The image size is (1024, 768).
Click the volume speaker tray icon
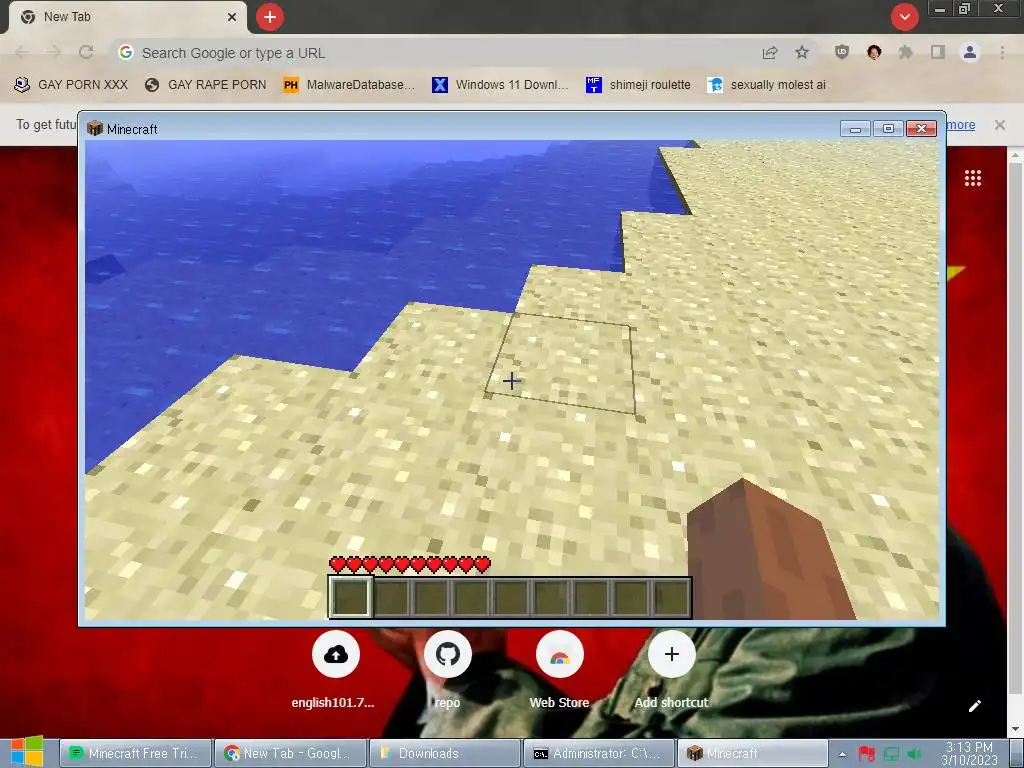tap(915, 754)
